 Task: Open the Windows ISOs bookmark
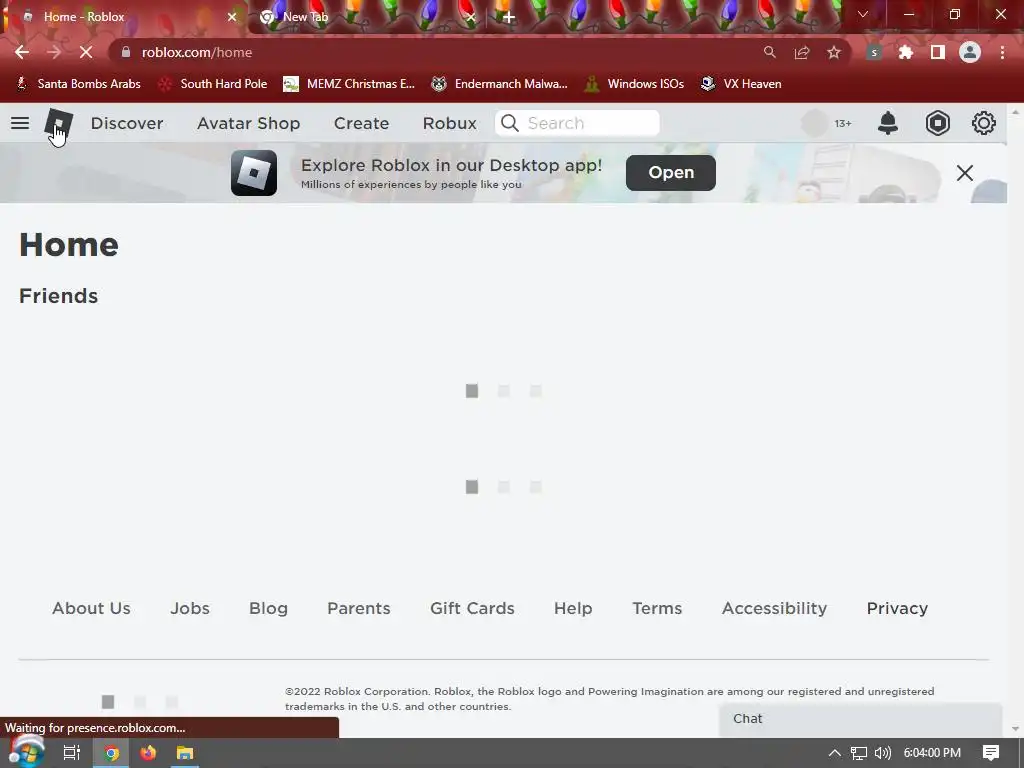[634, 84]
